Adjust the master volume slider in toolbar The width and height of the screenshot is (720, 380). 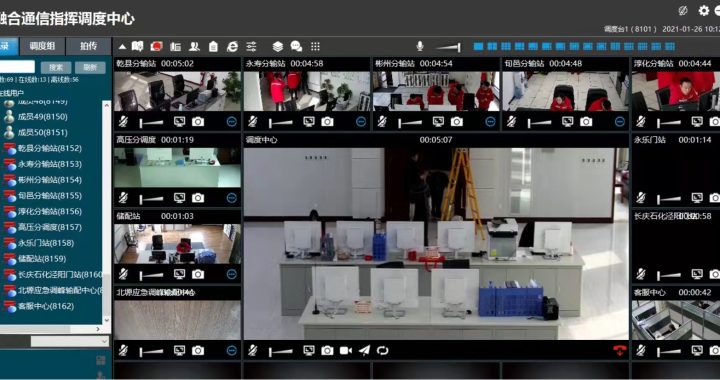tap(448, 47)
